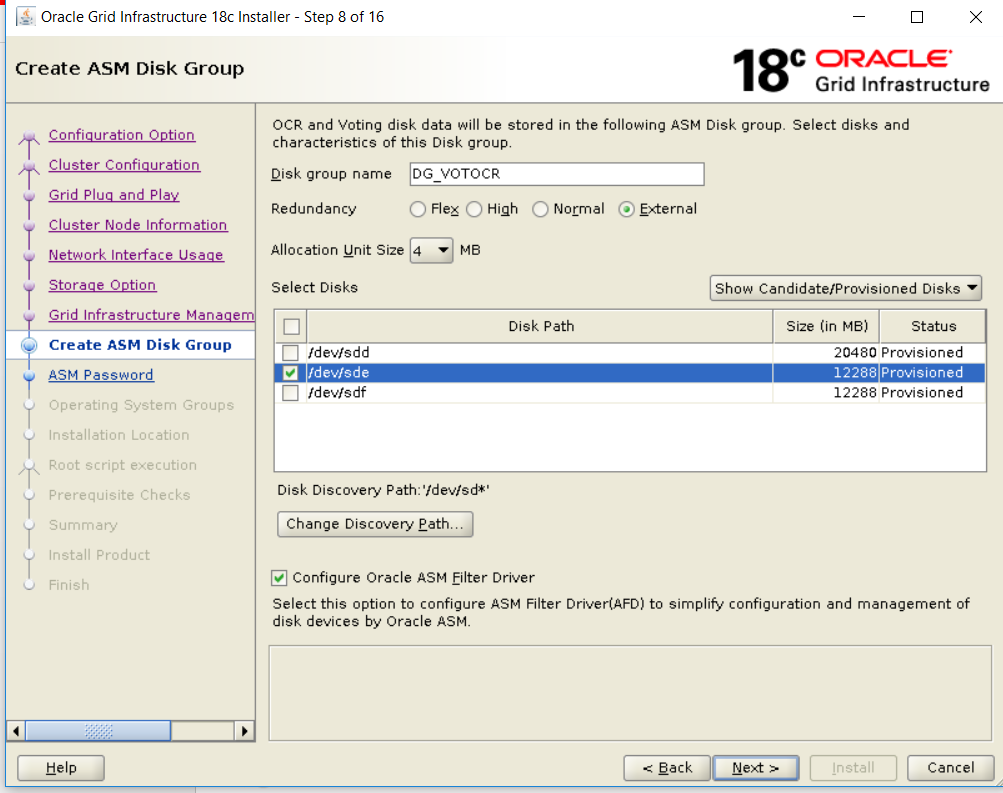Click Size (in MB) column header
This screenshot has height=793, width=1003.
click(x=826, y=326)
